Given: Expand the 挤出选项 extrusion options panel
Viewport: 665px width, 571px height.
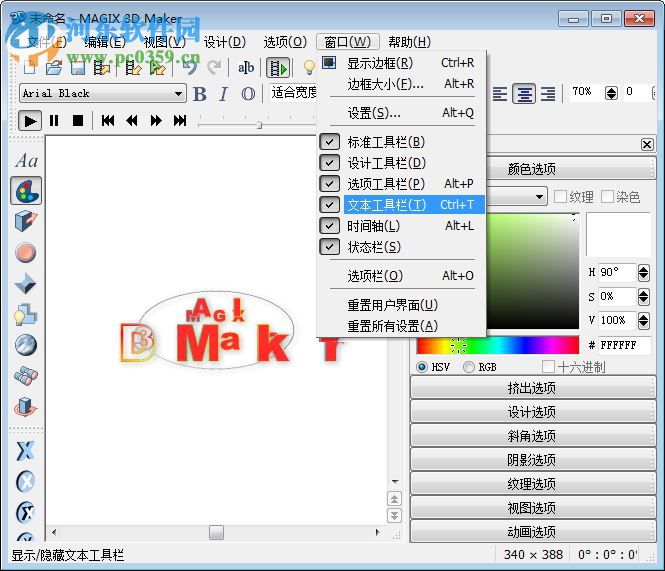Looking at the screenshot, I should tap(533, 388).
